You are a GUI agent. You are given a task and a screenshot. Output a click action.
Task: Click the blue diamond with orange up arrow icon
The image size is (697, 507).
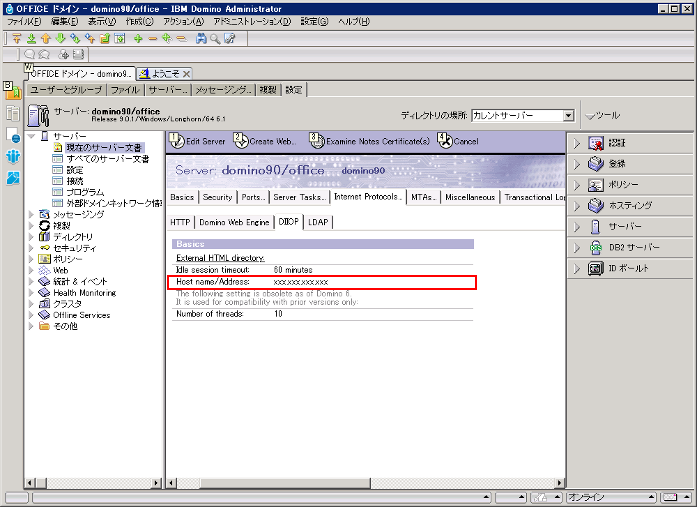click(x=90, y=39)
